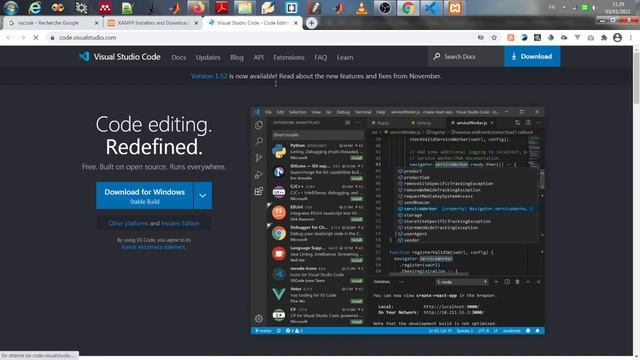Open the Insiders Edition link
Screen dimensions: 640x360
coord(180,223)
